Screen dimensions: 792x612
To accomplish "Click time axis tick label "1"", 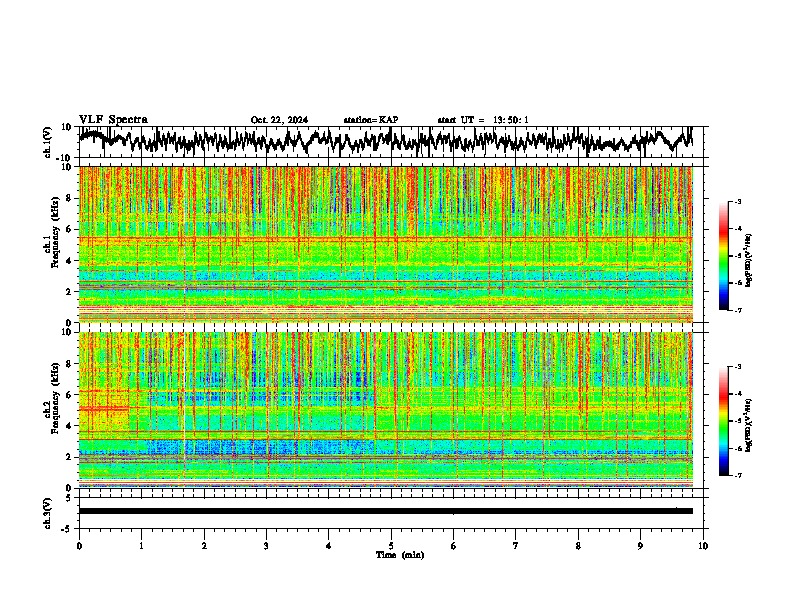I will [141, 546].
